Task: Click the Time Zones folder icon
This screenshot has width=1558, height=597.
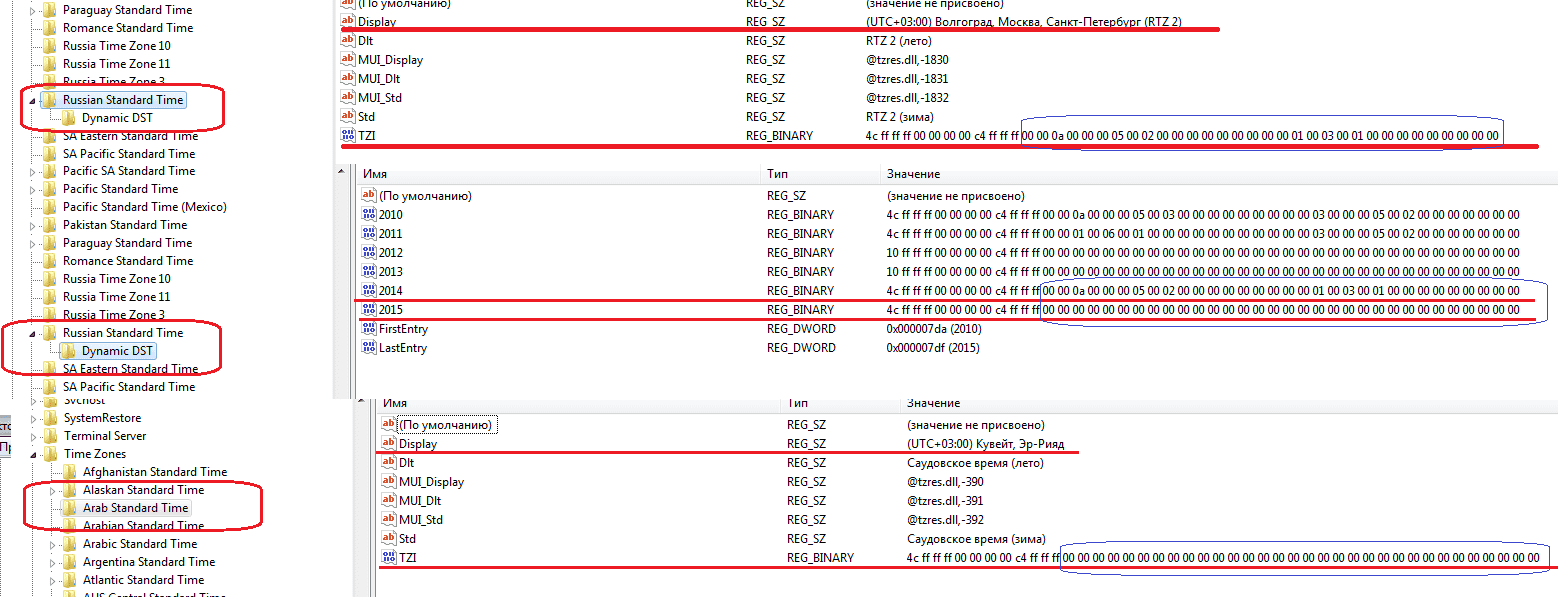Action: click(x=50, y=454)
